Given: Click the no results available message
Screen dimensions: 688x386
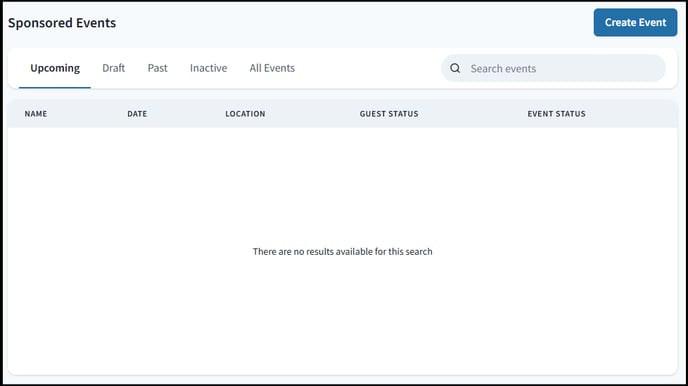Looking at the screenshot, I should pyautogui.click(x=342, y=251).
